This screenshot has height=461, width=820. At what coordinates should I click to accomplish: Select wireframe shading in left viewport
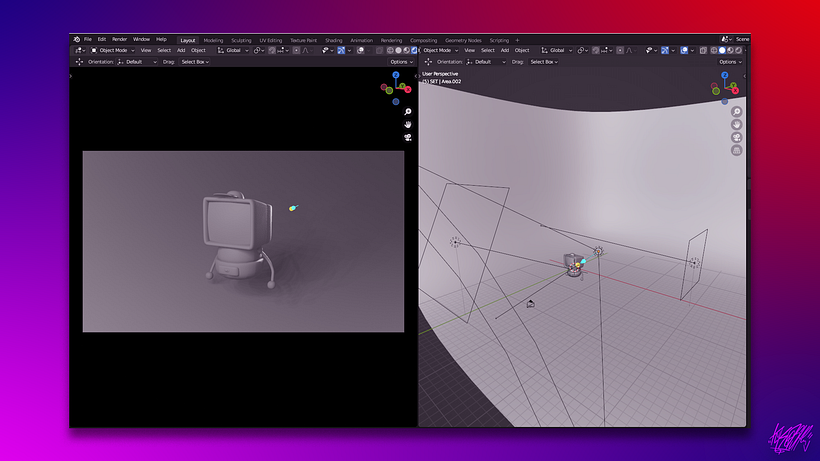click(x=390, y=50)
